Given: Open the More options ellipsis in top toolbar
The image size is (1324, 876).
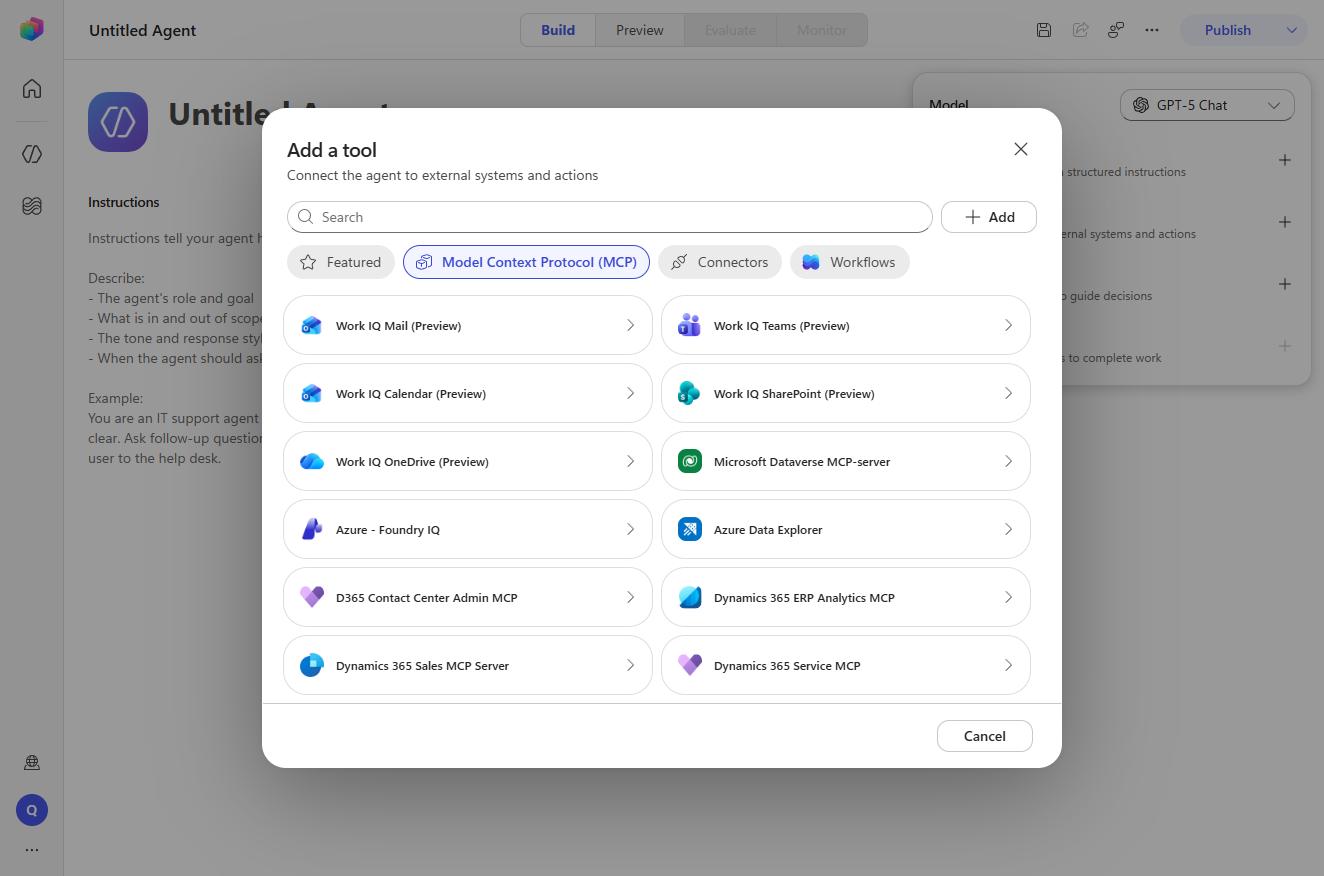Looking at the screenshot, I should click(x=1152, y=30).
